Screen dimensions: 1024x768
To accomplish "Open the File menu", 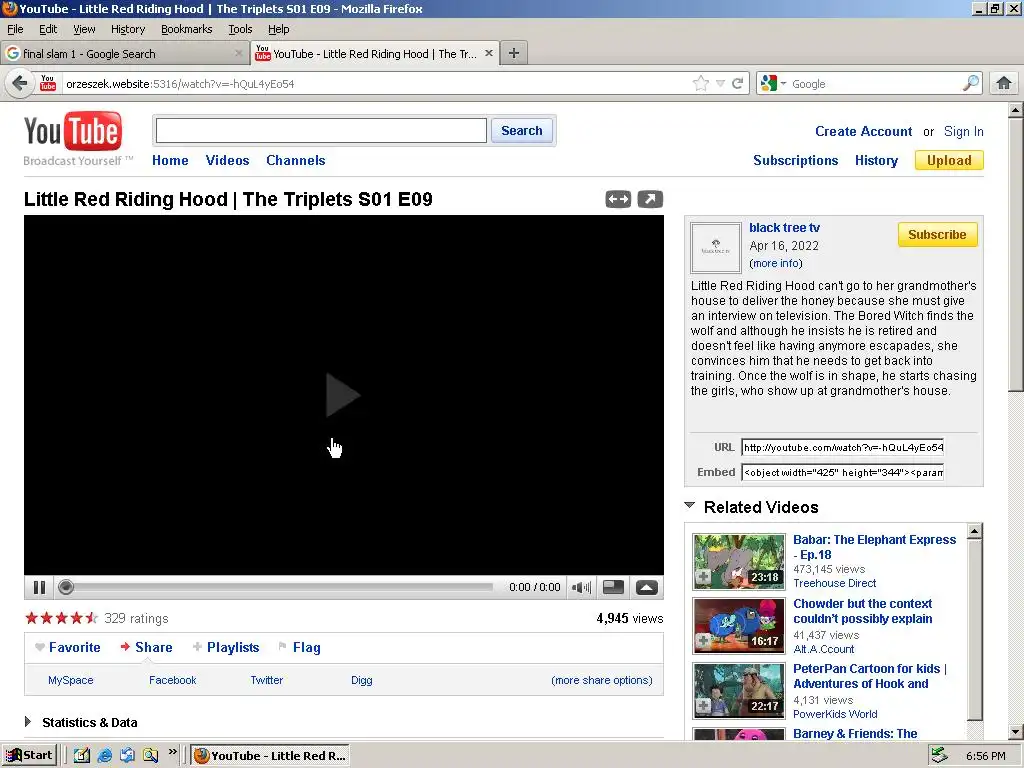I will 15,29.
